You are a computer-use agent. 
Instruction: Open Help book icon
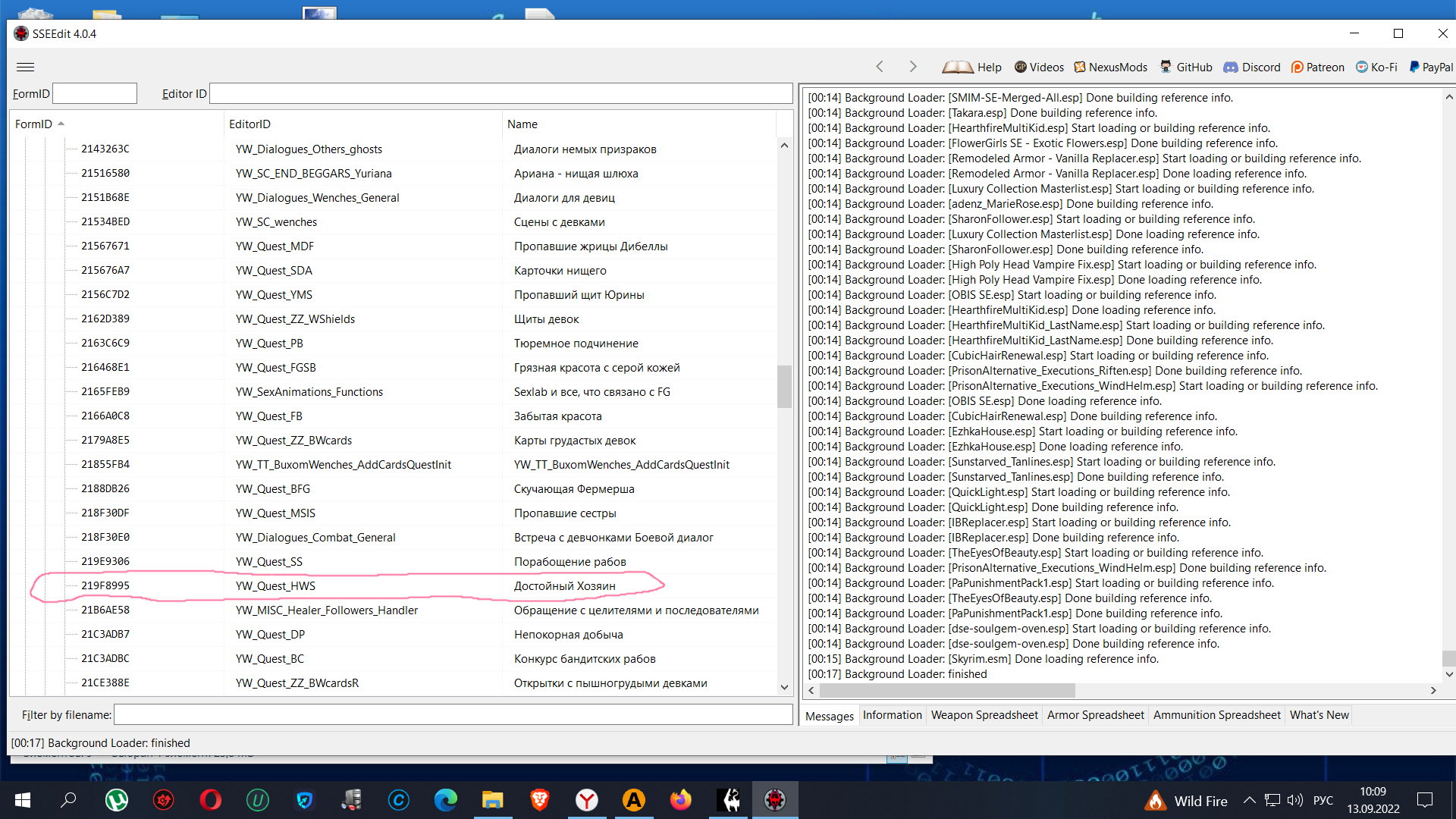point(958,67)
